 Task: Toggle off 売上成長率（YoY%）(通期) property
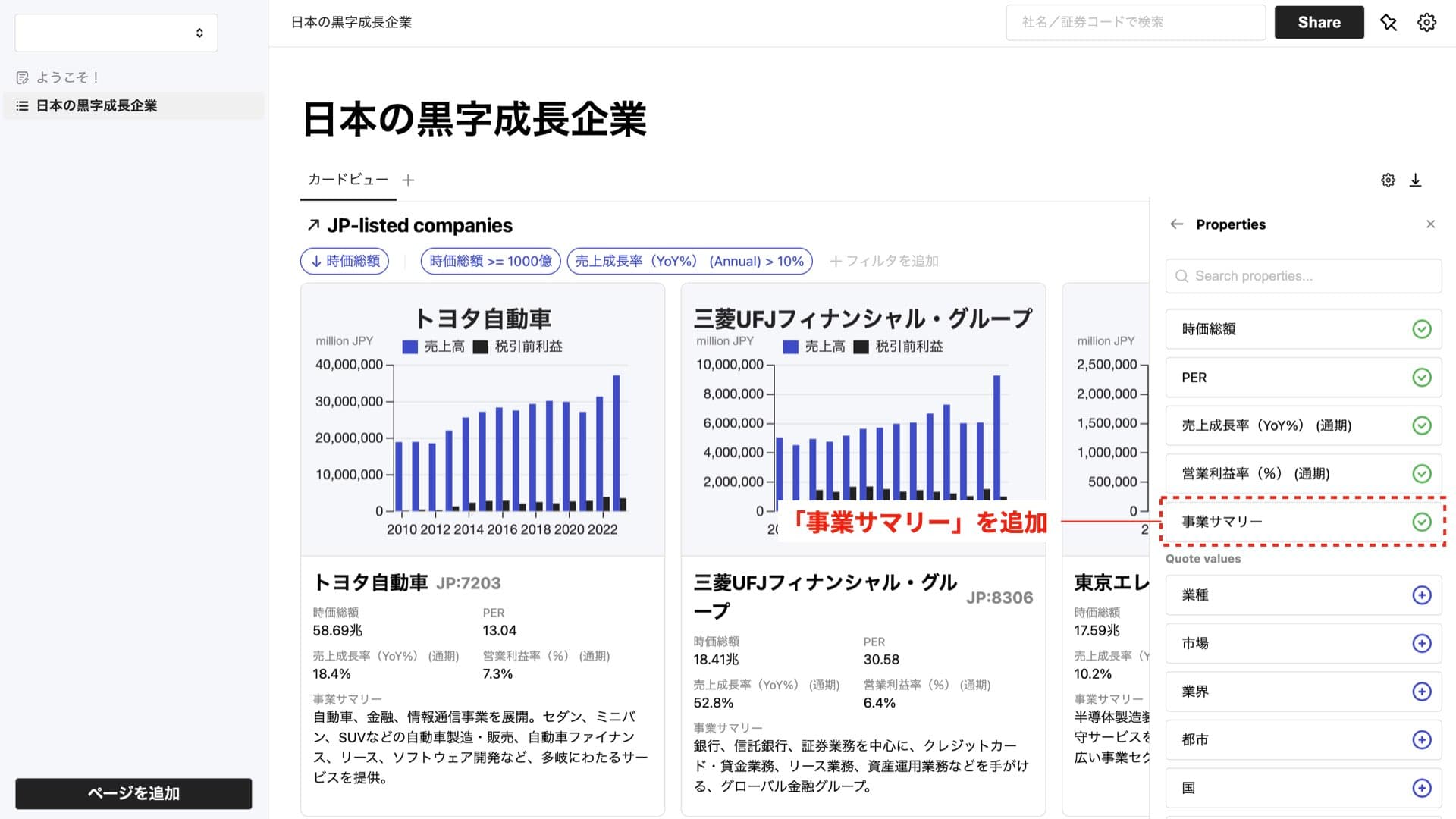pyautogui.click(x=1422, y=425)
